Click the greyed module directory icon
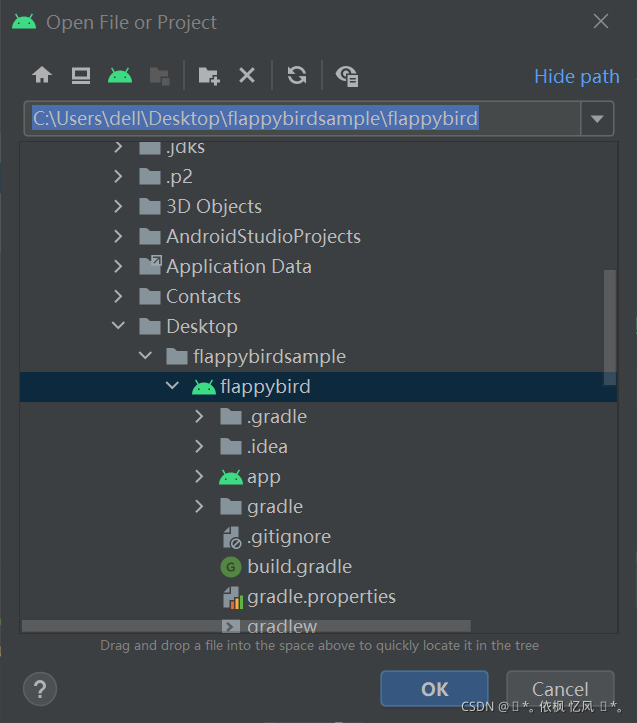Screen dimensions: 637x723 (x=160, y=76)
